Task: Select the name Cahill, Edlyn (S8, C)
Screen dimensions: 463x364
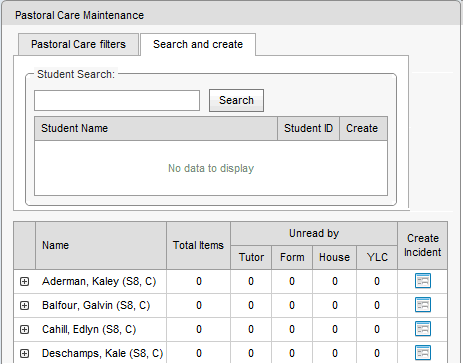Action: pos(89,330)
